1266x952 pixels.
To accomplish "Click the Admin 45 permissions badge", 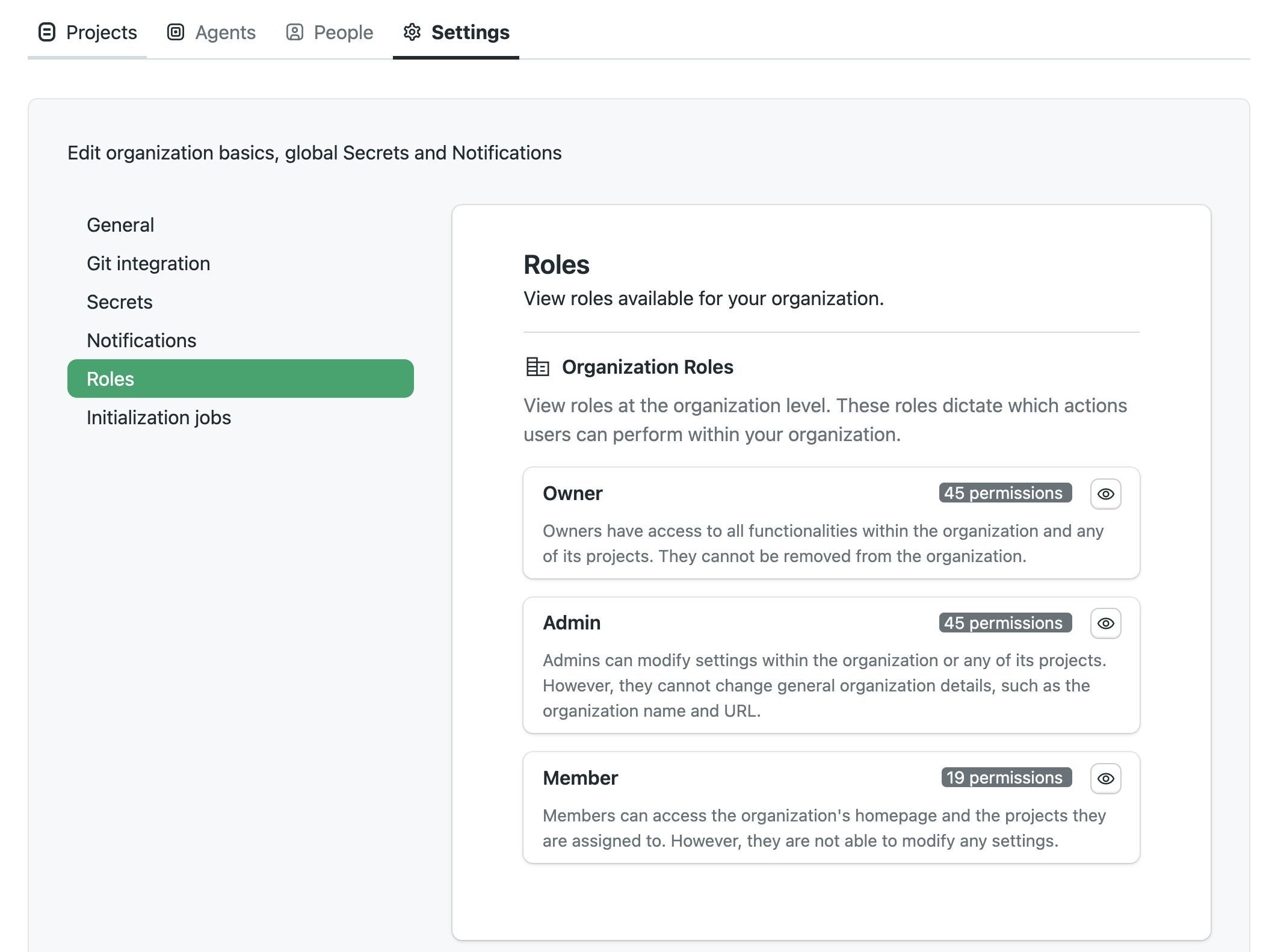I will (x=1005, y=623).
